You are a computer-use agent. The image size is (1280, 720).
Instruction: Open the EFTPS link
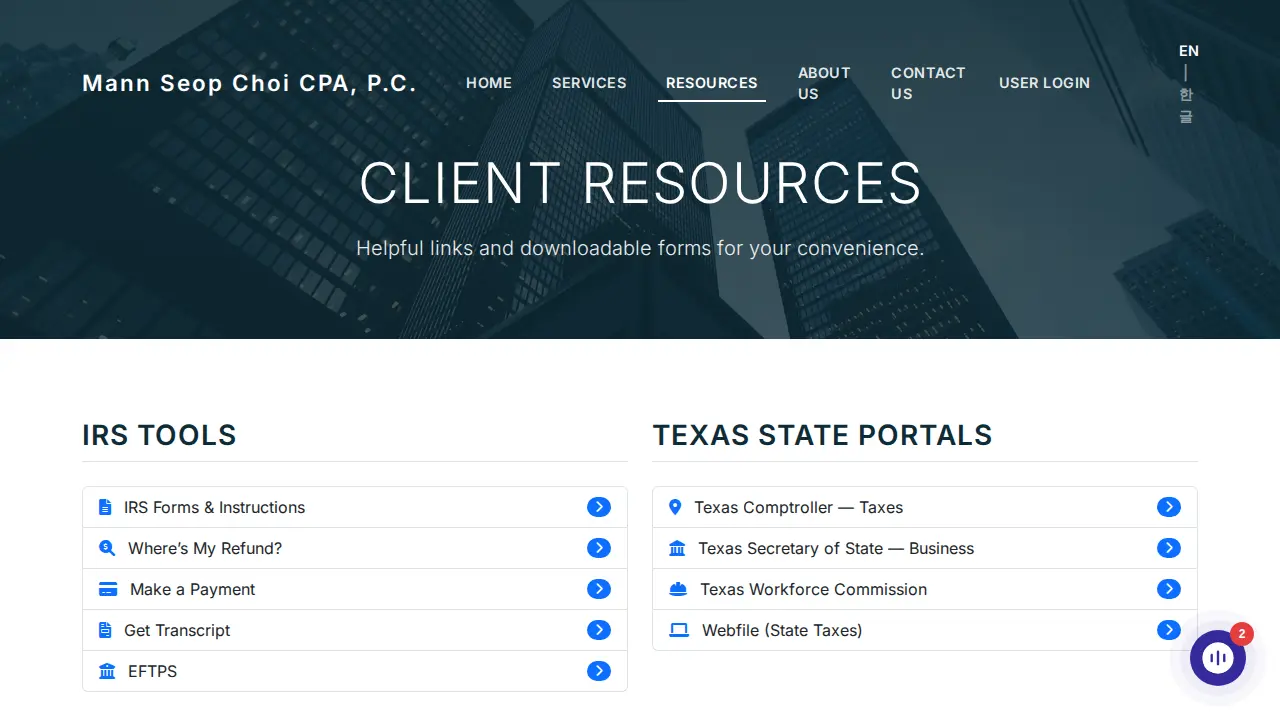coord(355,671)
